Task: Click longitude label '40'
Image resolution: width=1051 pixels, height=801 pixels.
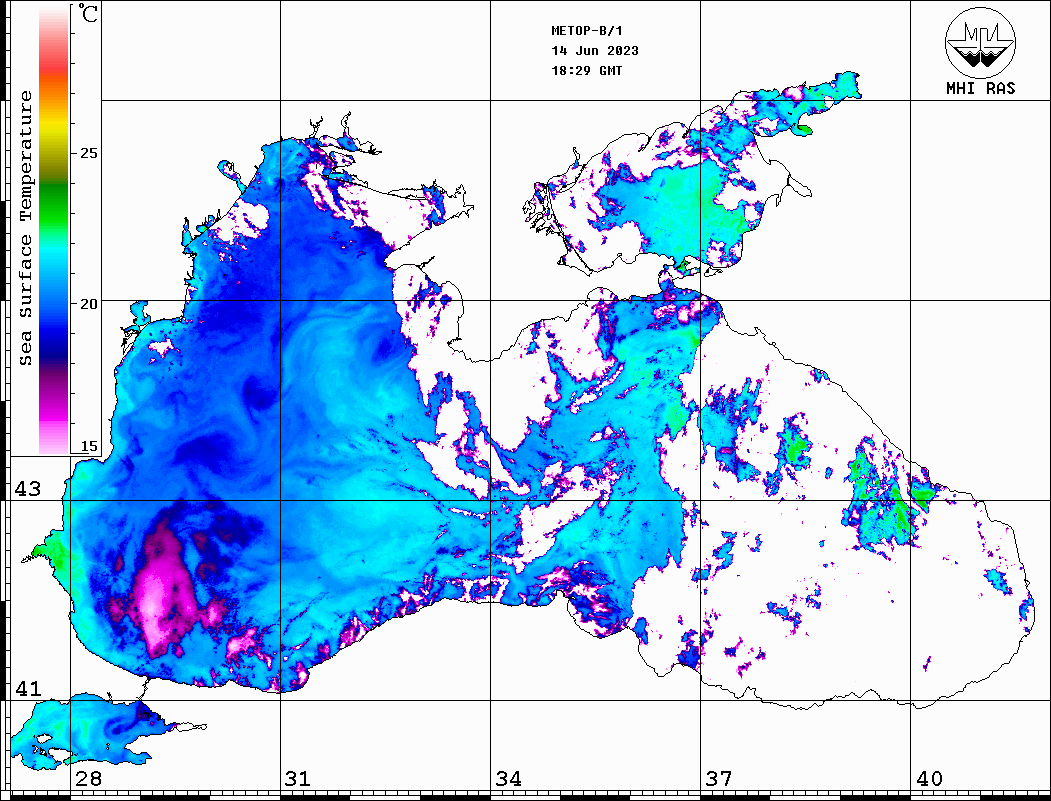Action: [x=929, y=778]
